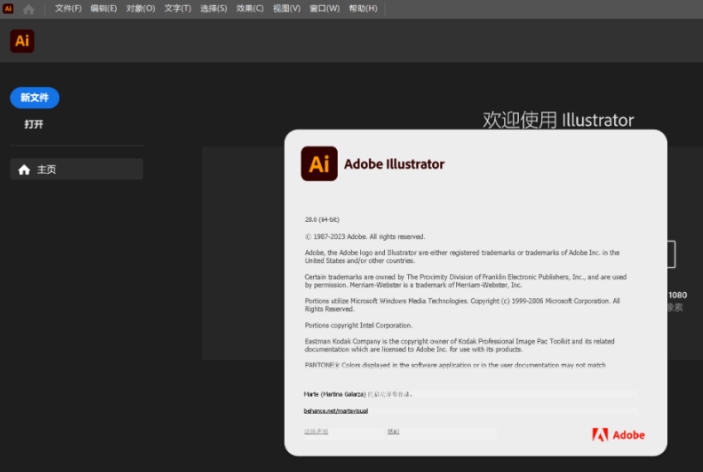Open the 文件(F) menu

pos(68,9)
